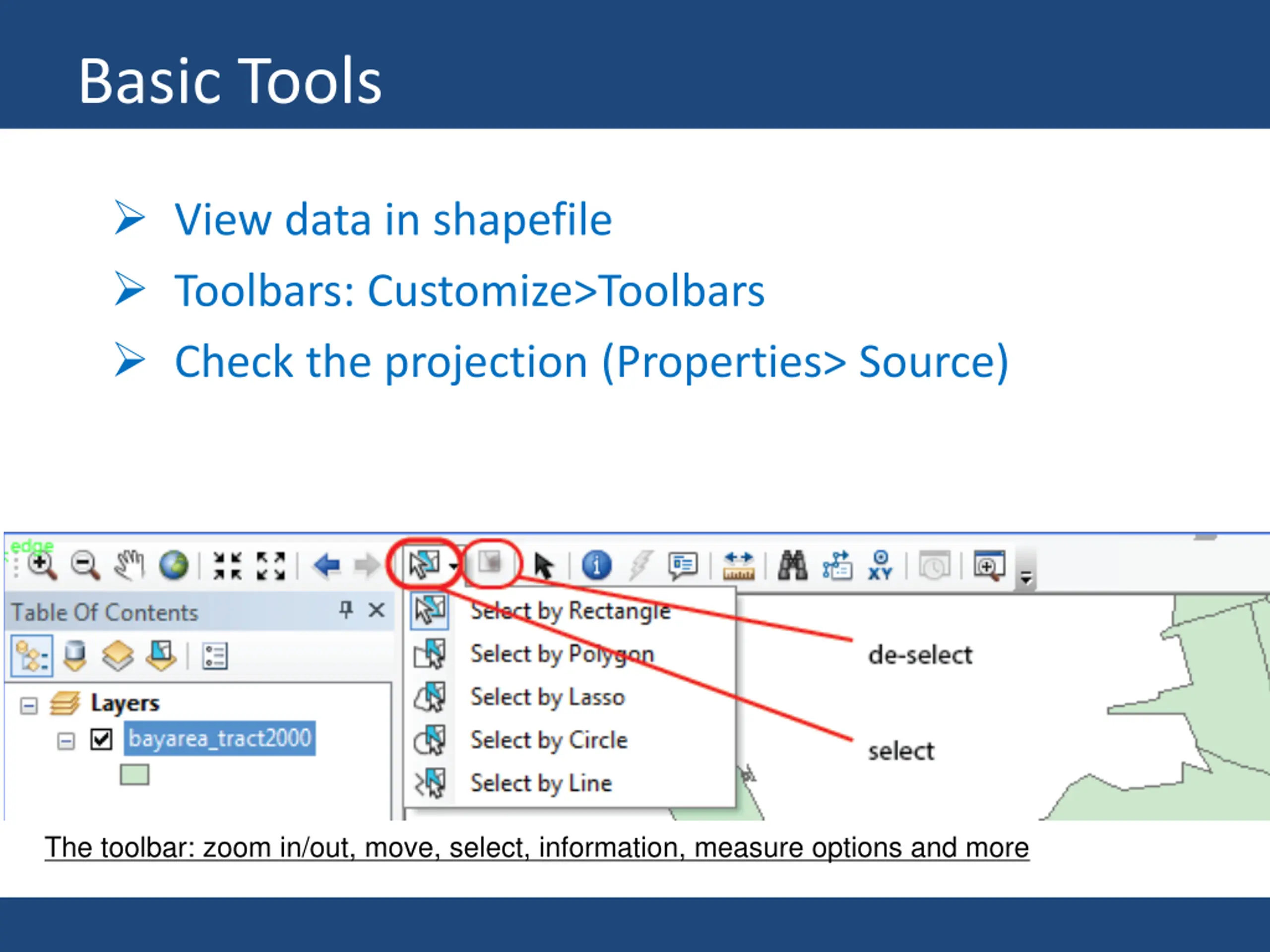Open the Time Slider window icon
This screenshot has width=1270, height=952.
tap(934, 566)
